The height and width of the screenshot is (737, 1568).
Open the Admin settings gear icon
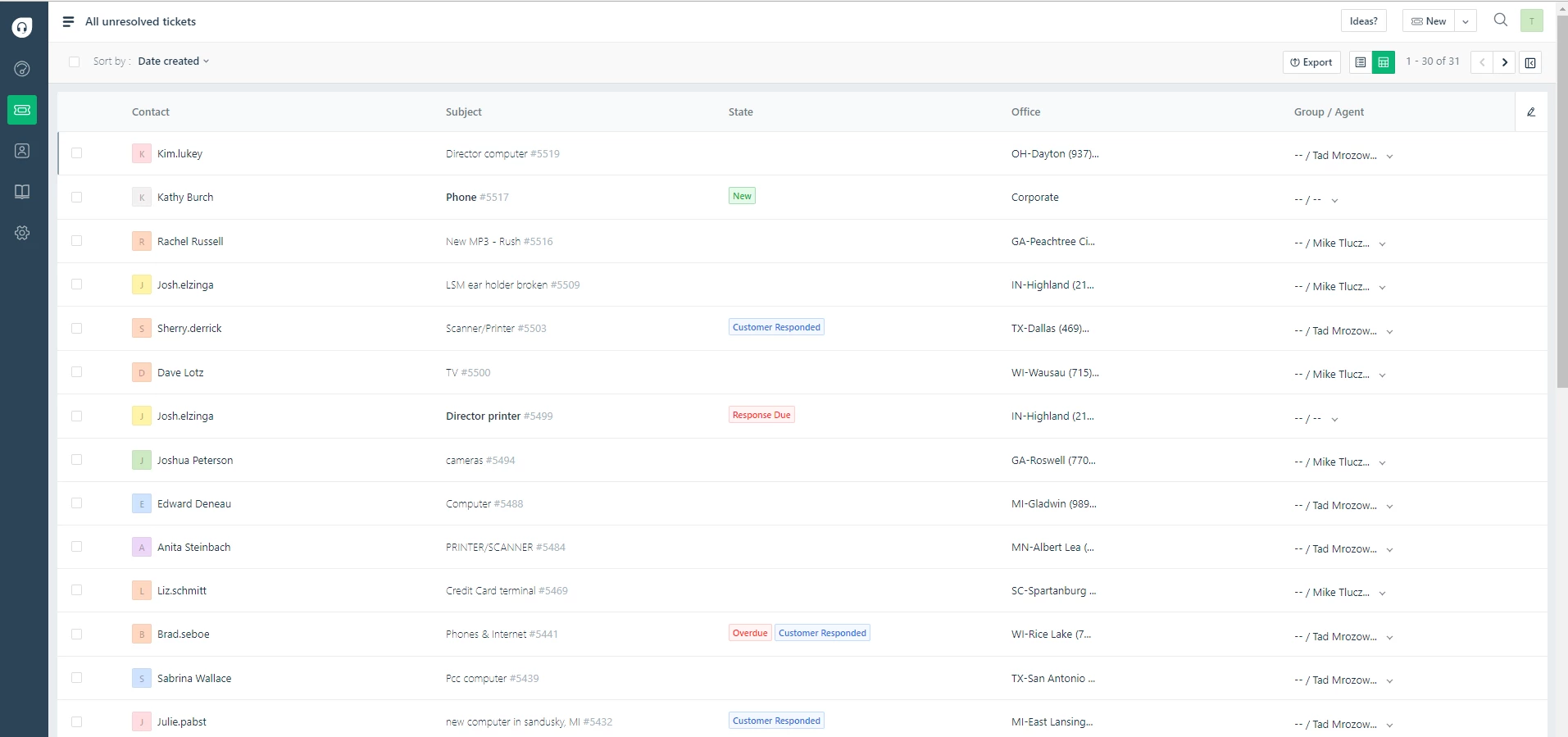(22, 233)
